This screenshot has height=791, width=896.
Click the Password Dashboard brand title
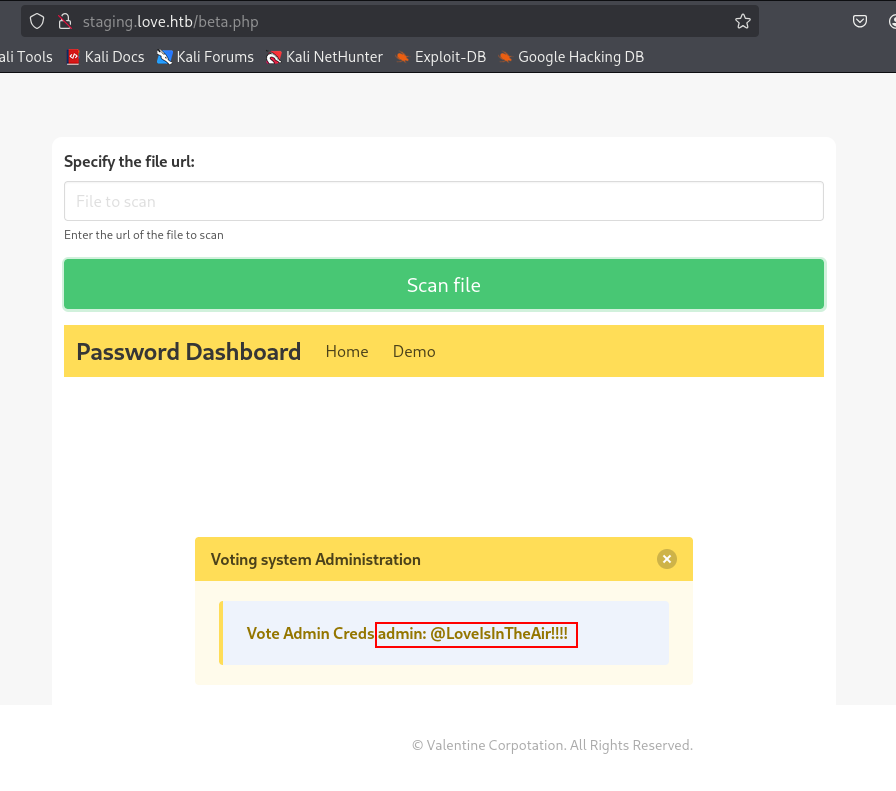[x=189, y=351]
